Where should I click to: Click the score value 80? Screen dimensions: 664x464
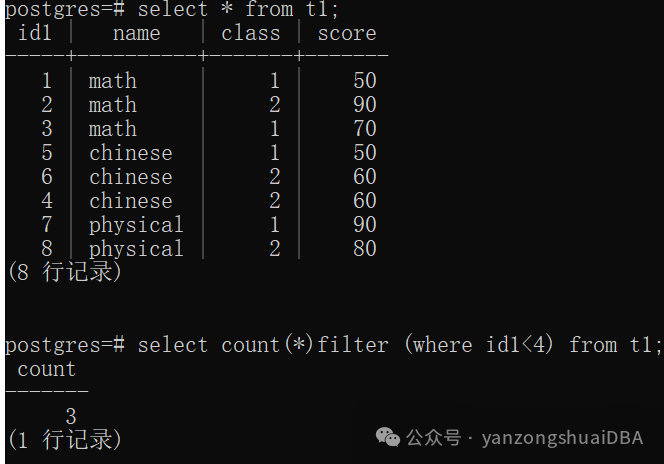(x=365, y=249)
